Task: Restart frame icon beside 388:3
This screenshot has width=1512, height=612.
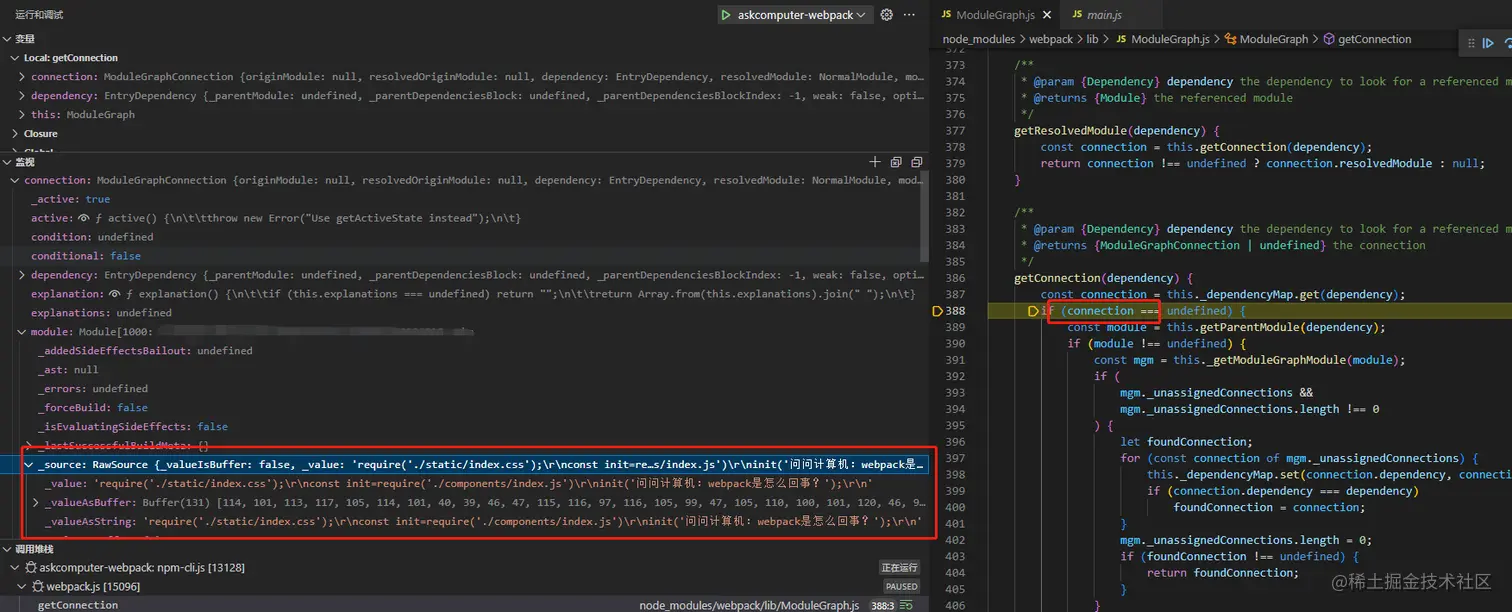Action: point(908,605)
